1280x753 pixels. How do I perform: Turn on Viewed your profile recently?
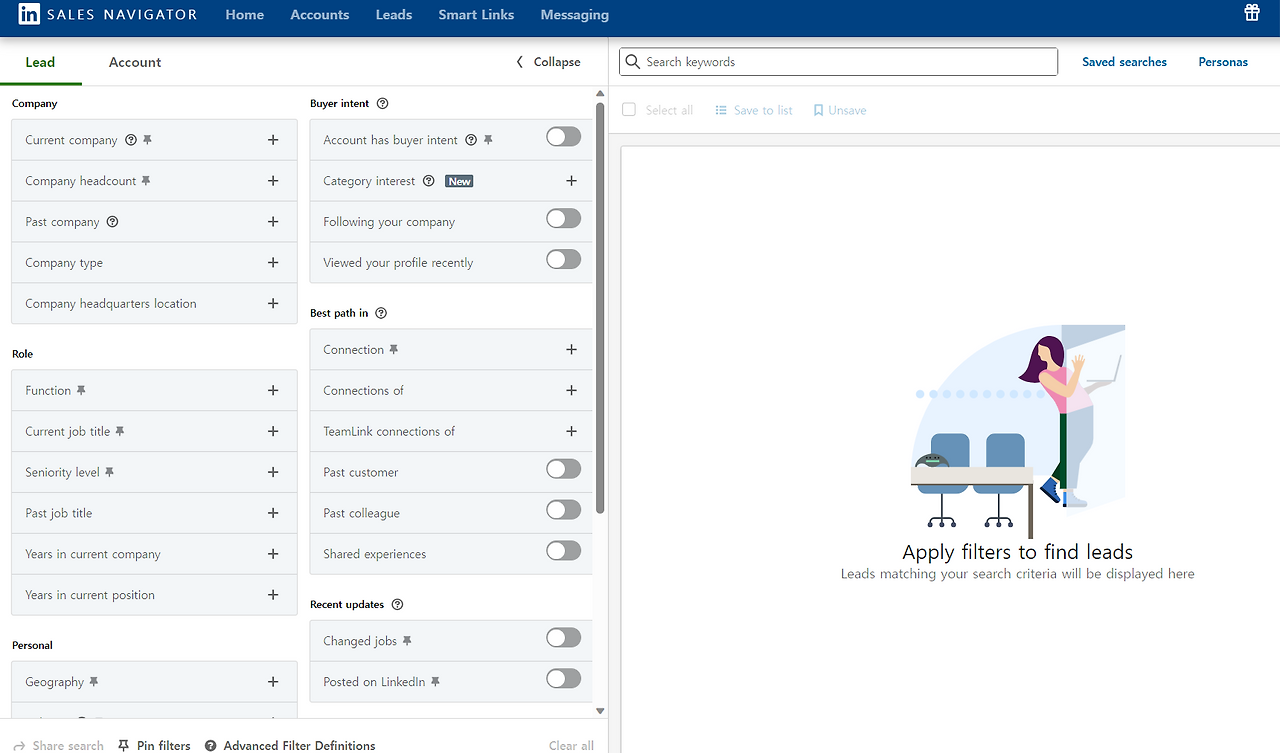click(x=564, y=259)
